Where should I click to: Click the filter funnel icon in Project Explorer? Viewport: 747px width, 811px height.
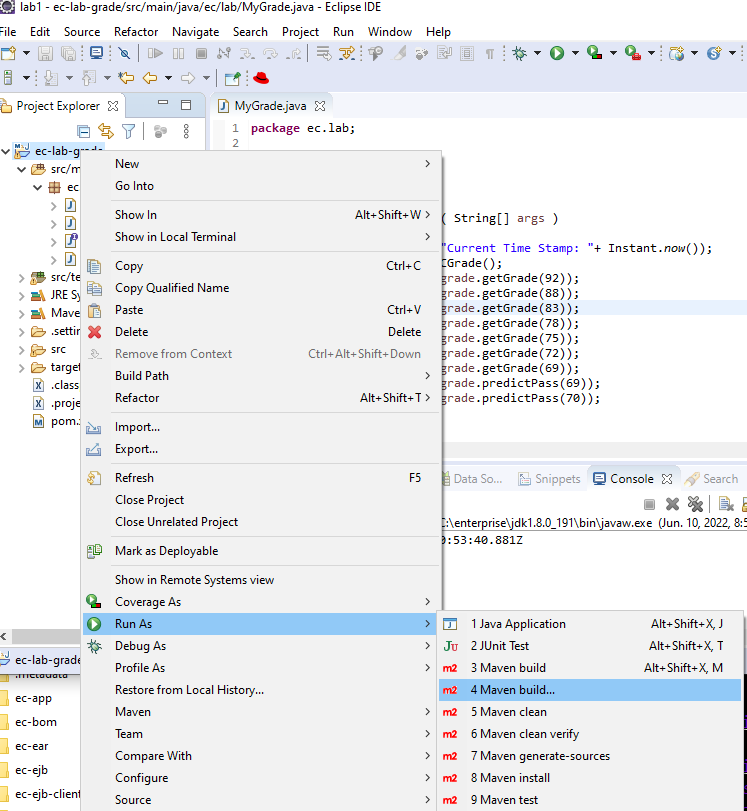[x=128, y=131]
